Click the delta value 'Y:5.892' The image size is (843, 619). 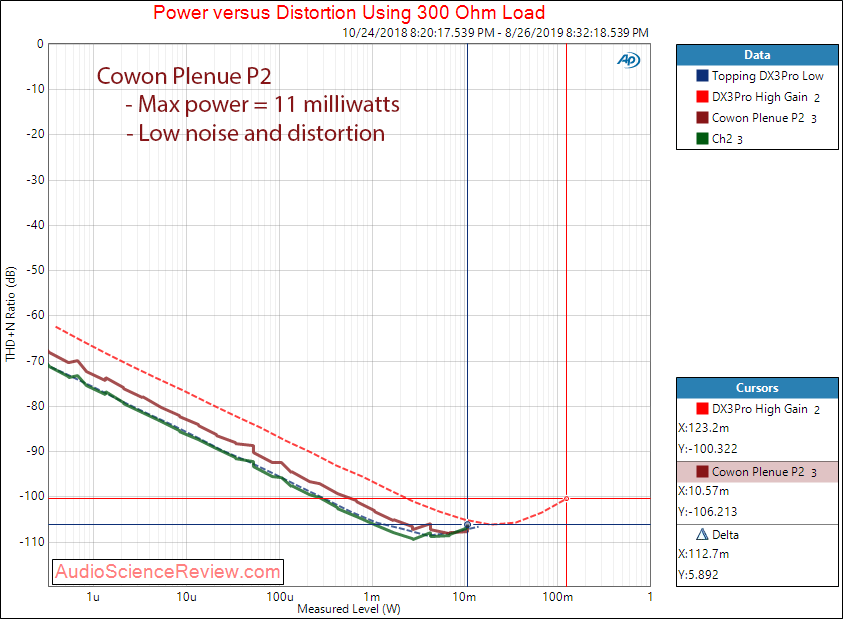click(698, 574)
